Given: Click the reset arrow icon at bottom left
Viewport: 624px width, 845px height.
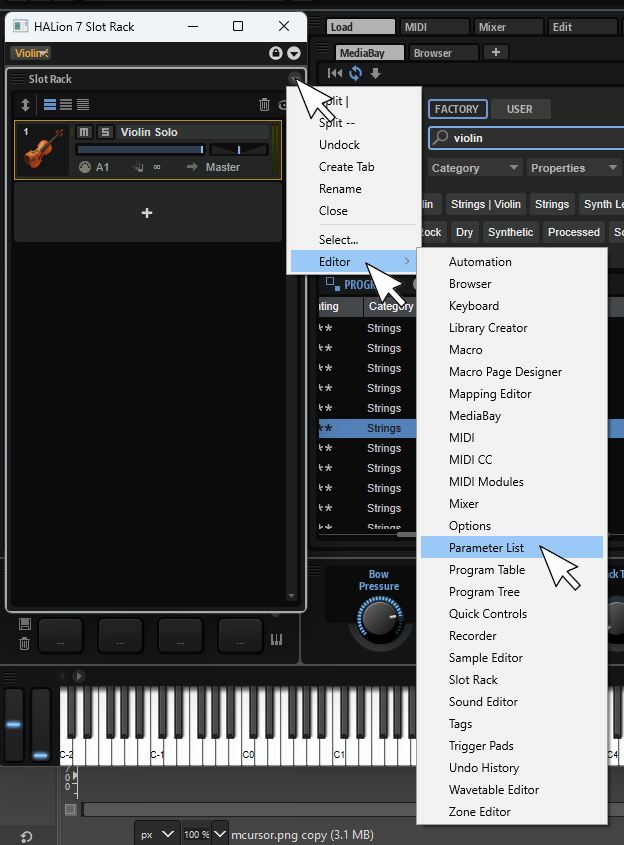Looking at the screenshot, I should pos(26,836).
